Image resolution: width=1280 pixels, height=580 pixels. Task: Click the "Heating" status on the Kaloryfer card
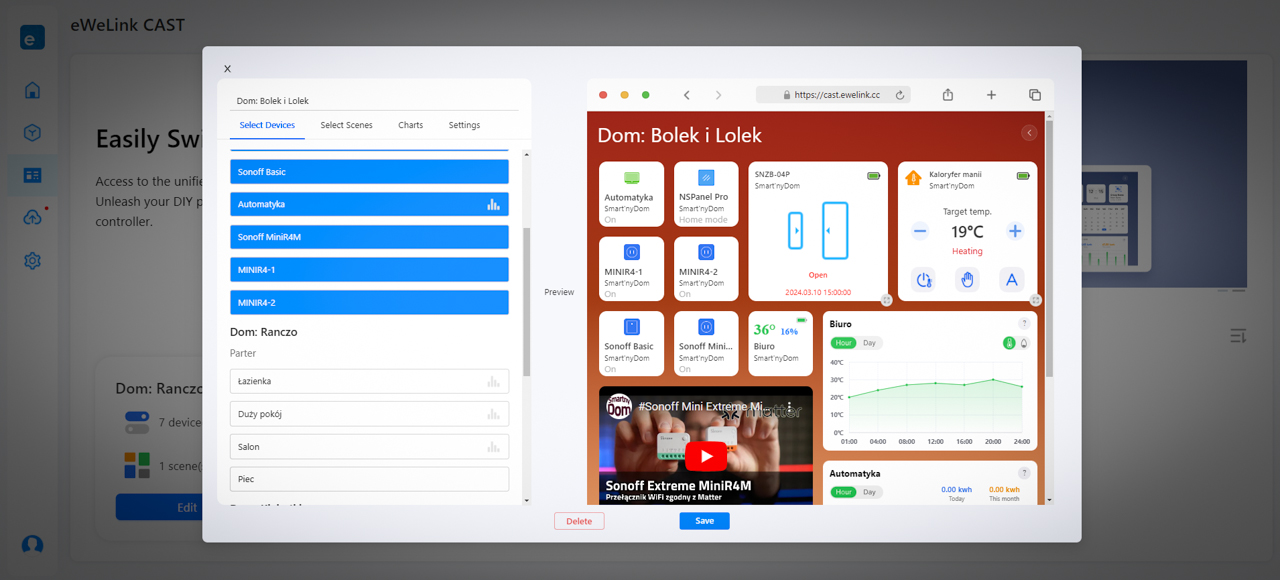(967, 251)
